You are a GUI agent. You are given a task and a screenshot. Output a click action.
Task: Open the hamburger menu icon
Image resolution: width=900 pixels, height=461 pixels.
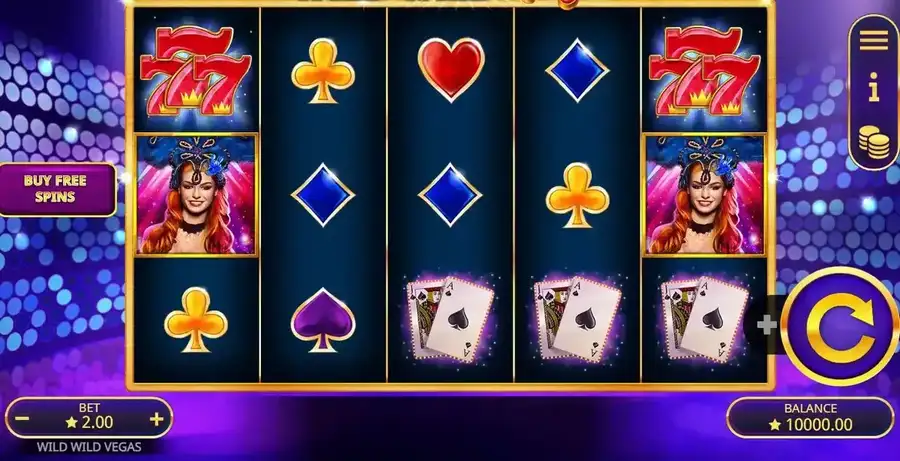click(874, 40)
